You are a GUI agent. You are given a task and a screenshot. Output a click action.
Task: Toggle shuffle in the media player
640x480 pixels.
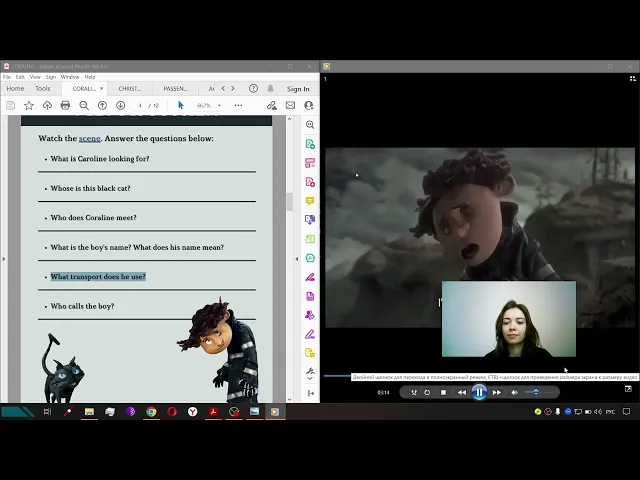point(414,392)
